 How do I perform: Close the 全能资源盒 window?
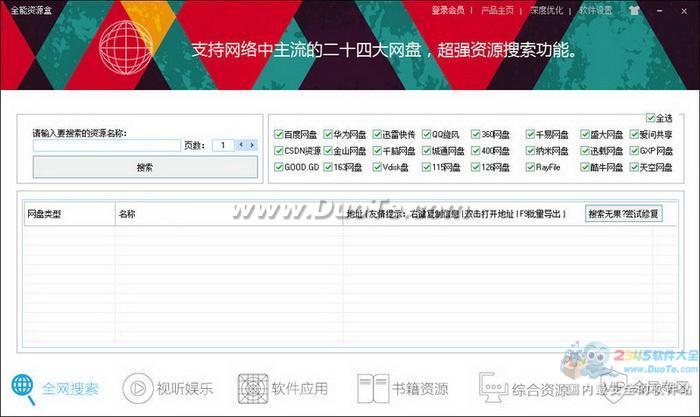[684, 11]
